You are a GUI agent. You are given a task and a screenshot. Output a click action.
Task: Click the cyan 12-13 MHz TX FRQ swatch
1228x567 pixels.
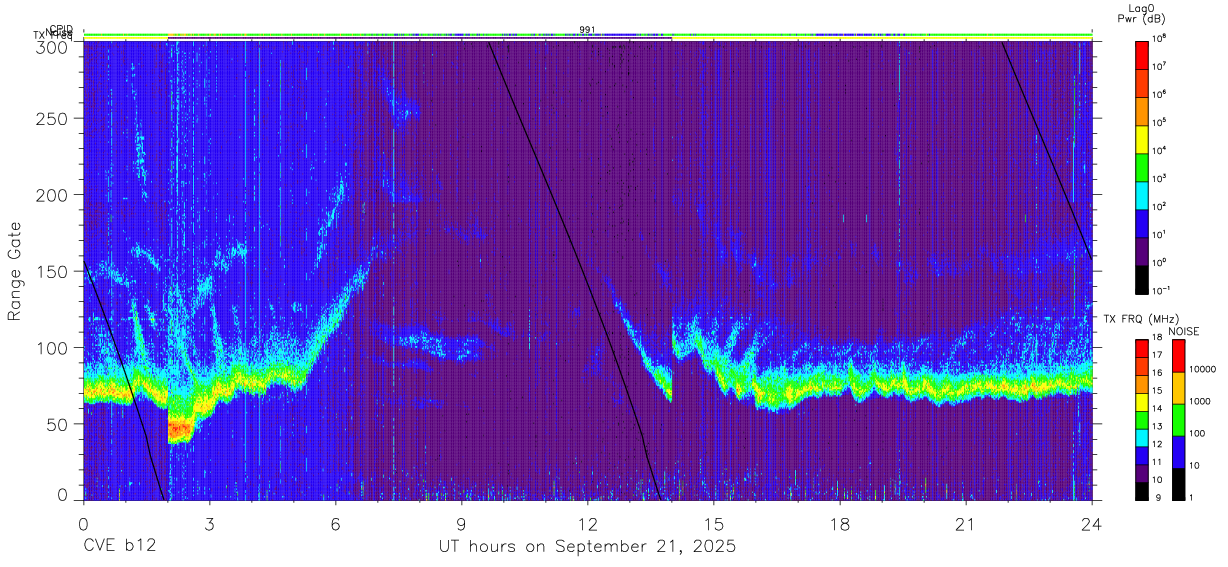tap(1142, 438)
